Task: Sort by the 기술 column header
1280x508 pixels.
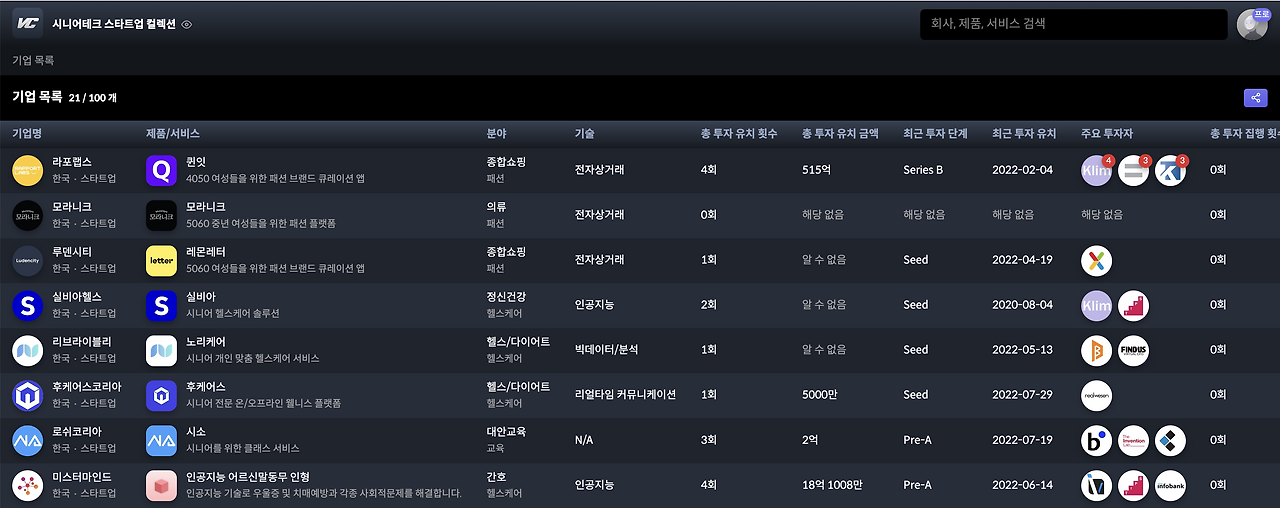Action: click(x=585, y=133)
